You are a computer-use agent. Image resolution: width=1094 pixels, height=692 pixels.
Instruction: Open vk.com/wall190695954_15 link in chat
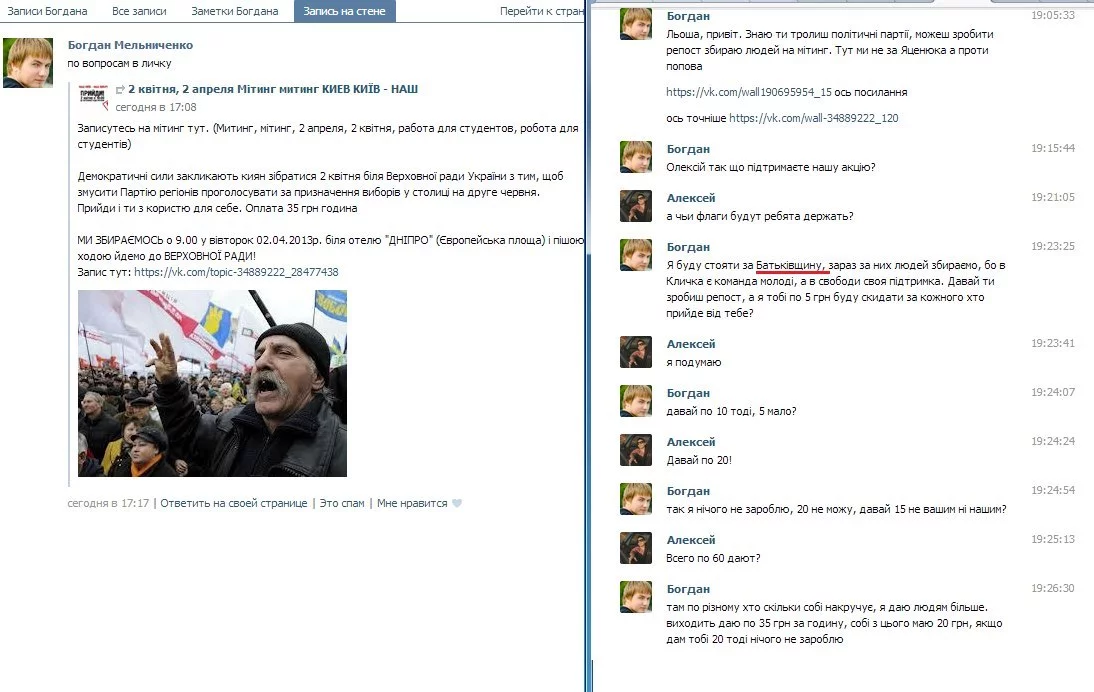coord(749,92)
